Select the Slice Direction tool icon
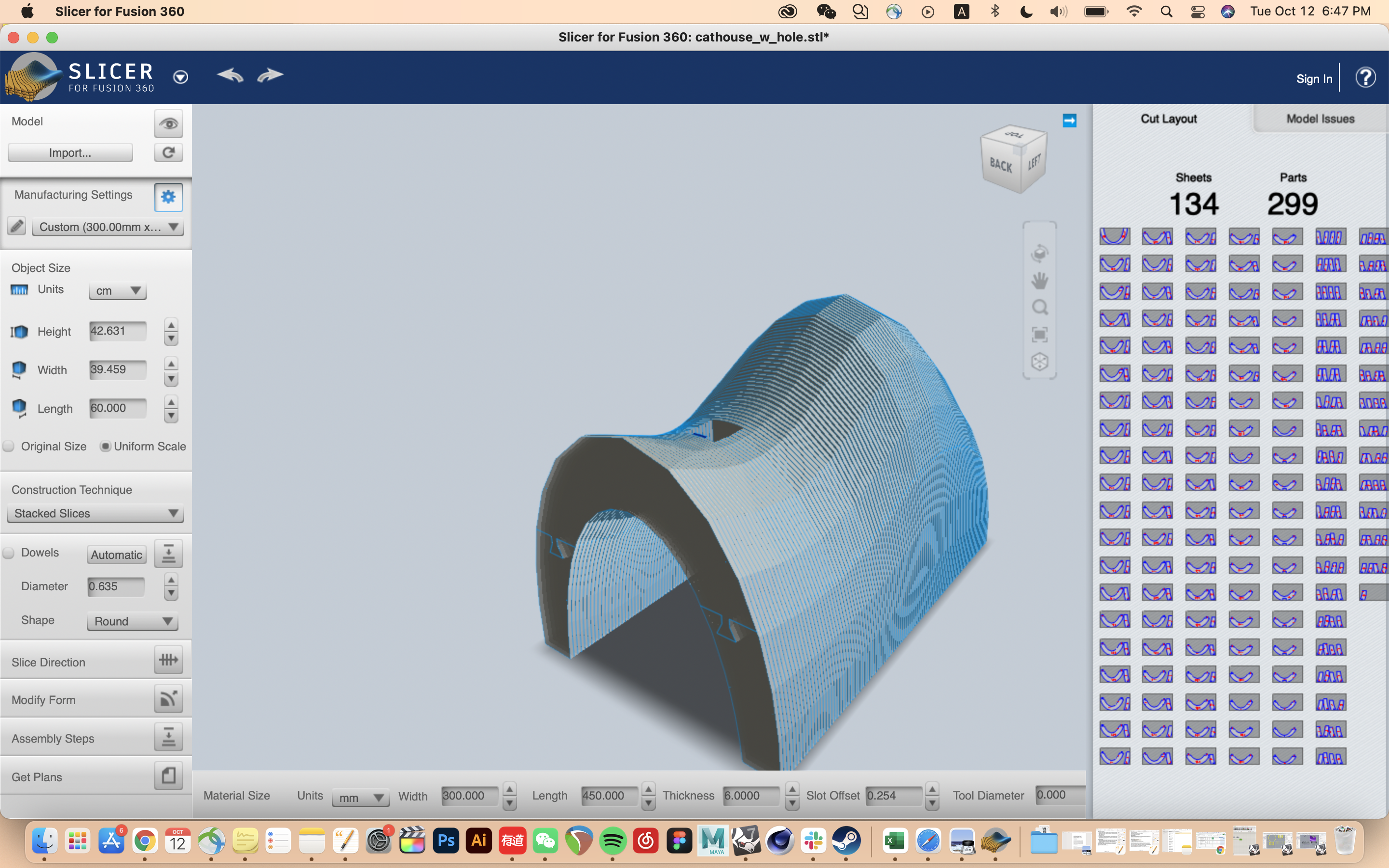 click(x=169, y=660)
